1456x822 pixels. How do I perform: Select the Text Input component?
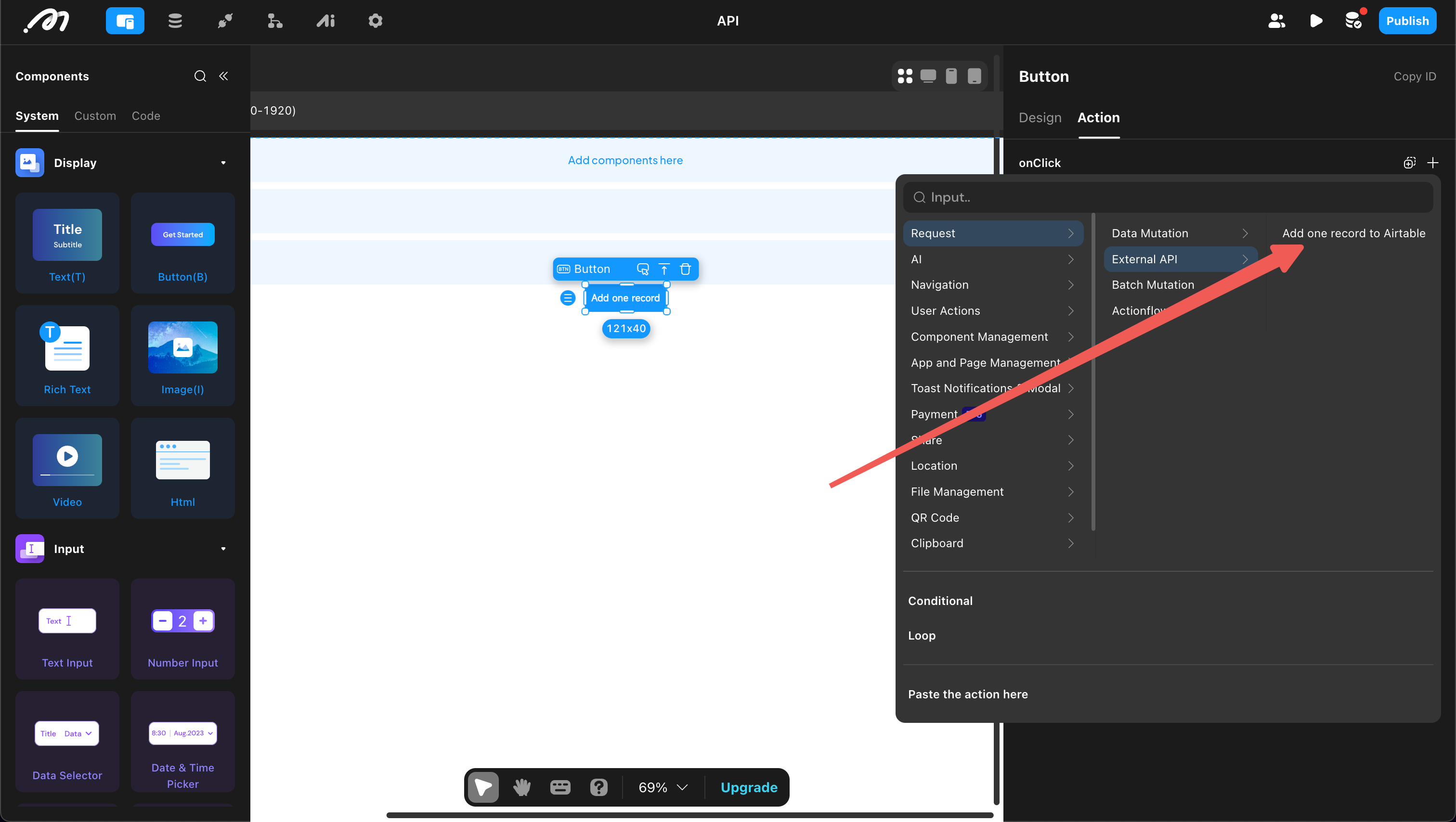(67, 629)
